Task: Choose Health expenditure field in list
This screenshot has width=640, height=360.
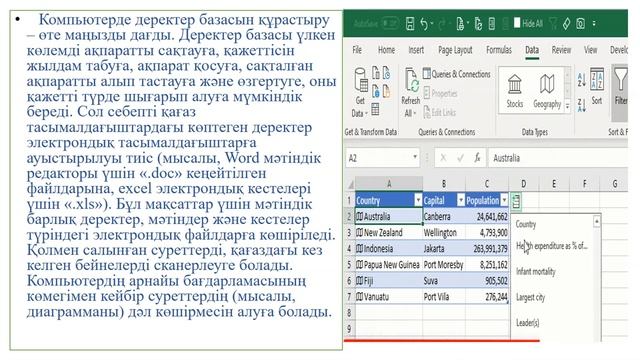Action: [x=551, y=246]
